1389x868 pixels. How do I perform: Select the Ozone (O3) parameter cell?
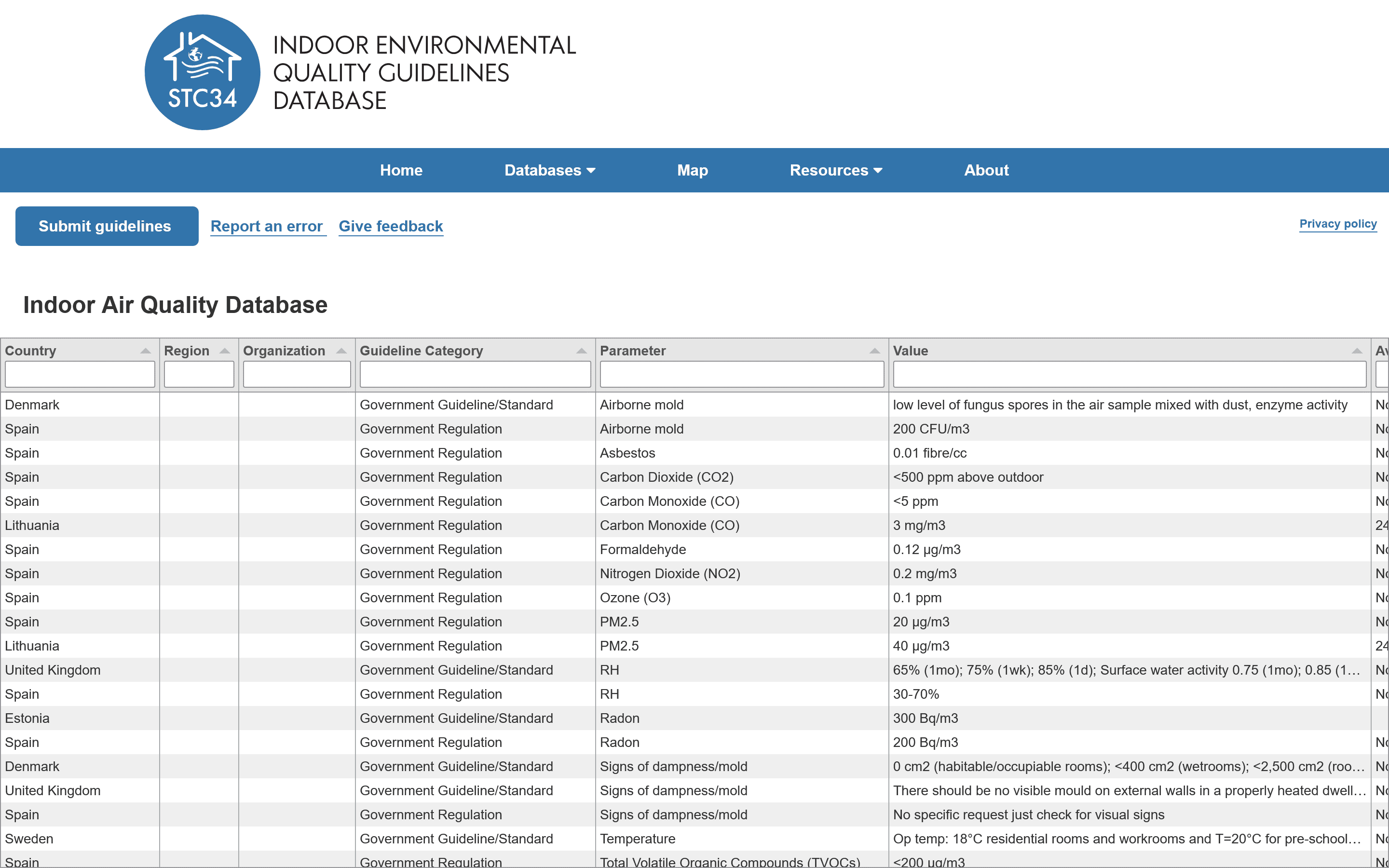click(x=742, y=597)
